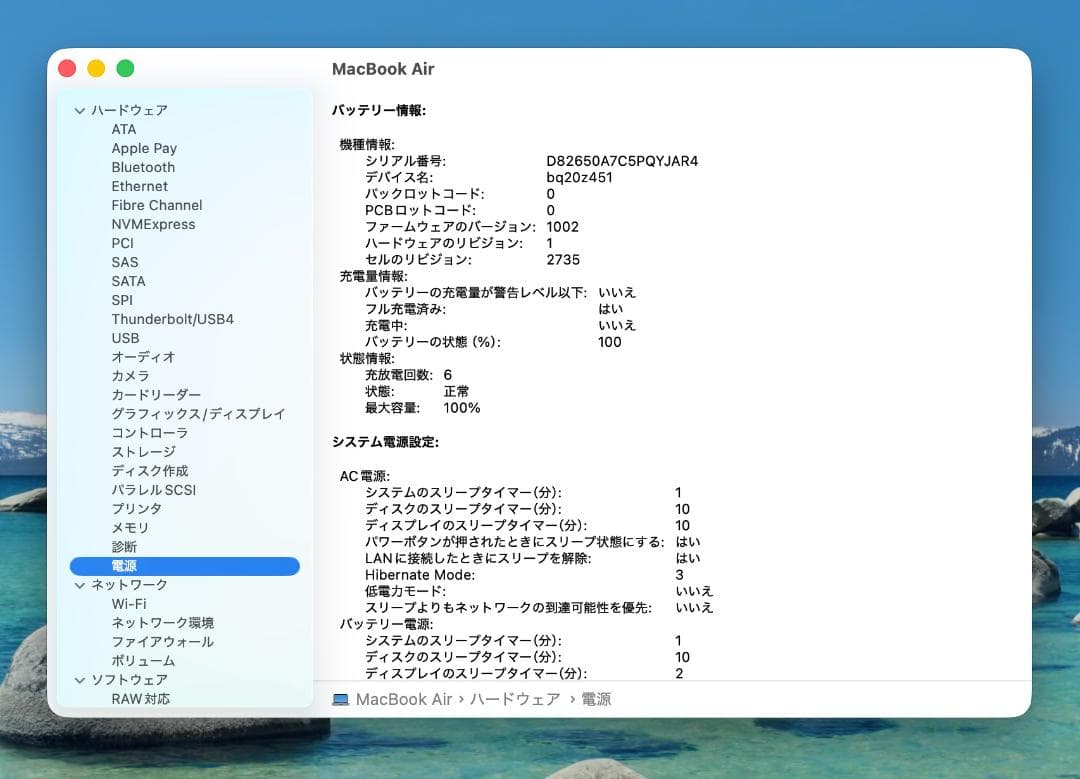Select パラレル SCSI in the sidebar
Image resolution: width=1080 pixels, height=779 pixels.
154,490
